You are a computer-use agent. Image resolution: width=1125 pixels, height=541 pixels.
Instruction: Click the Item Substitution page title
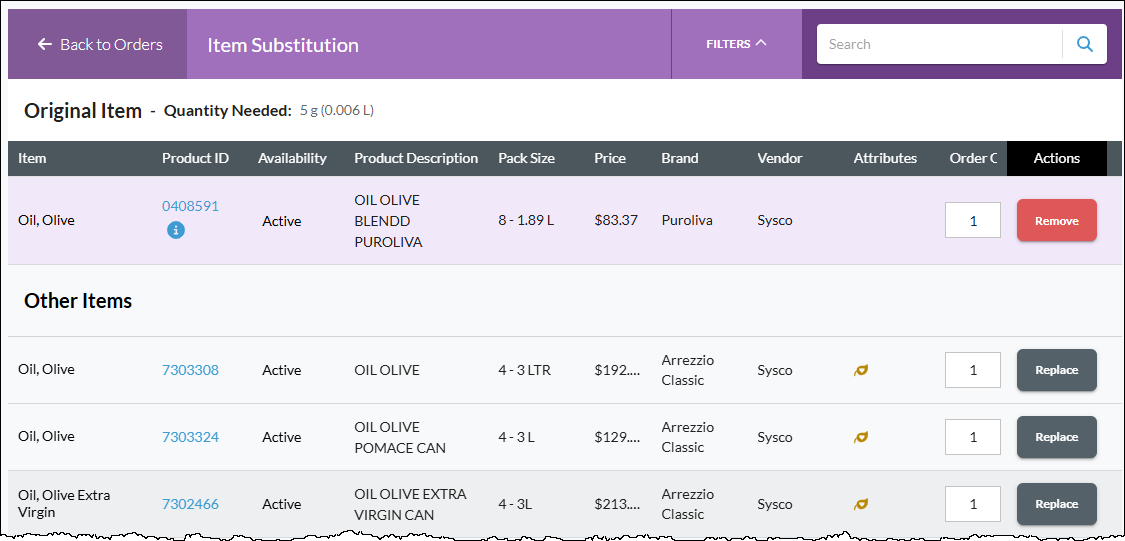click(283, 45)
